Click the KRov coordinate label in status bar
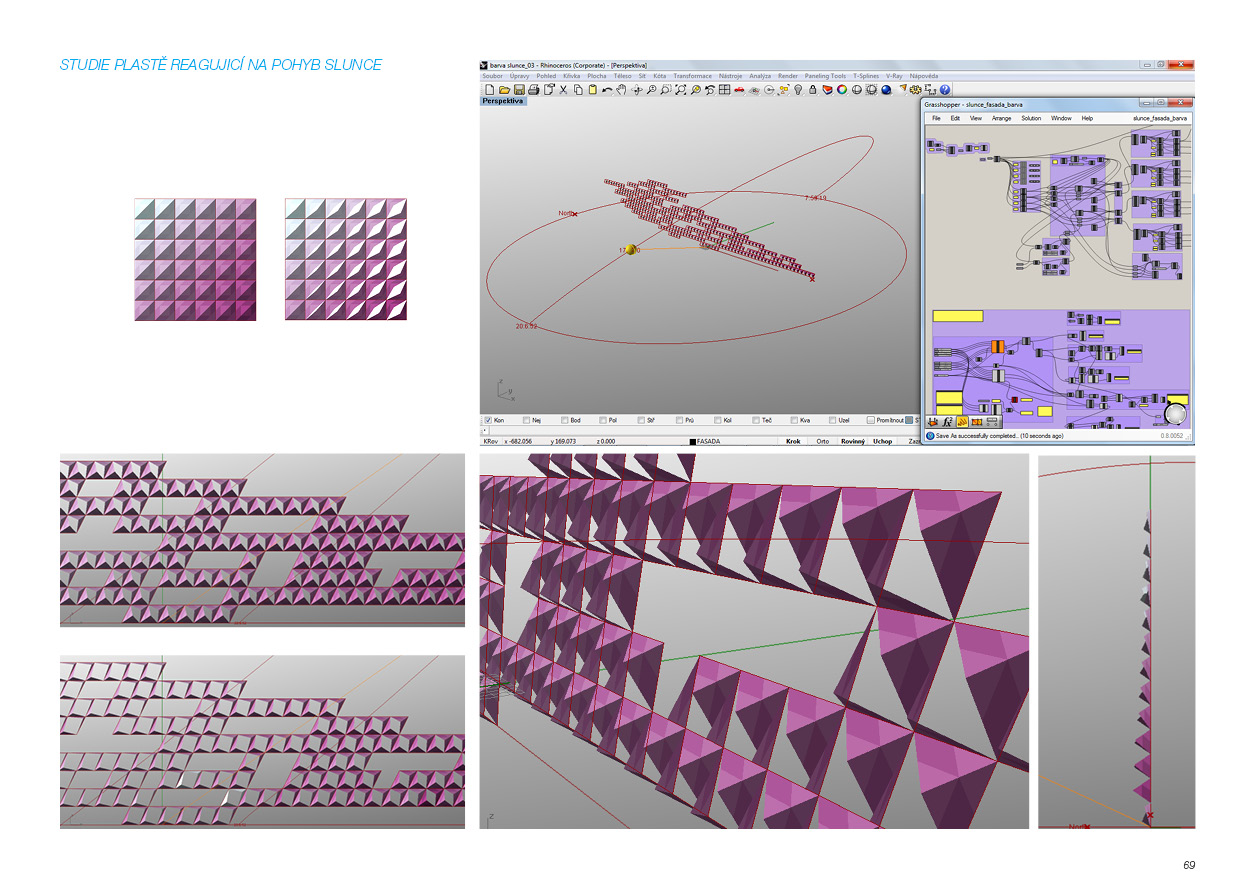Image resolution: width=1257 pixels, height=889 pixels. coord(490,441)
